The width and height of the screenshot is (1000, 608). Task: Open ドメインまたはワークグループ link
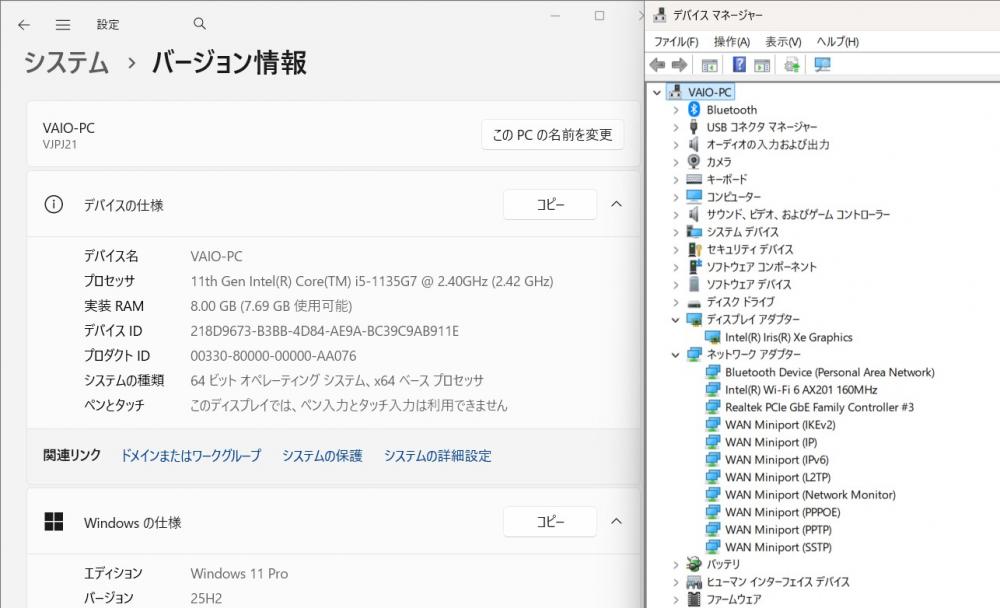[191, 456]
